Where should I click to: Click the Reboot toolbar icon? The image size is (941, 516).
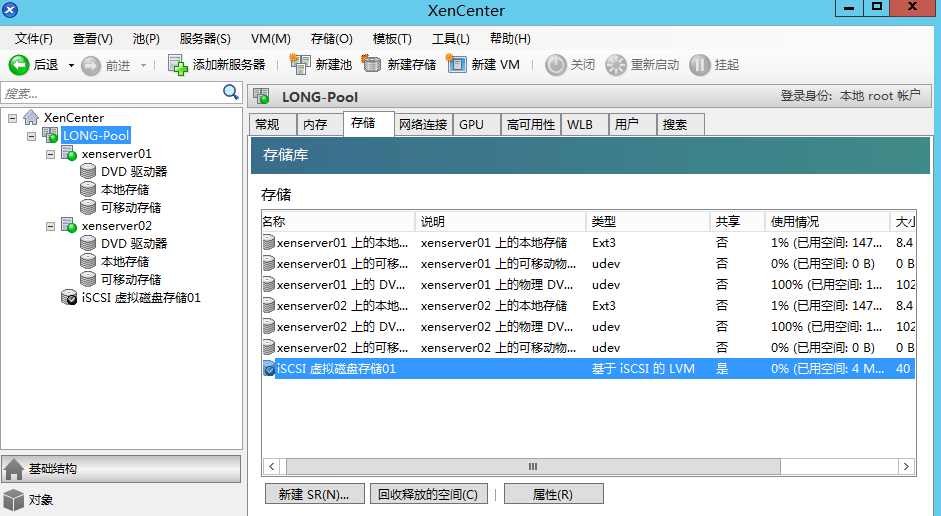(x=616, y=65)
